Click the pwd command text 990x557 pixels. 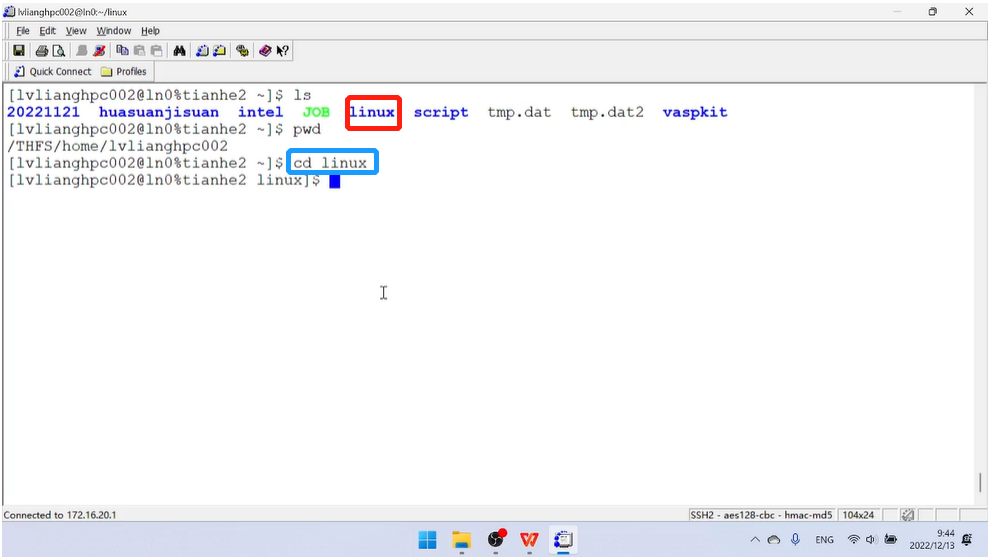(307, 129)
